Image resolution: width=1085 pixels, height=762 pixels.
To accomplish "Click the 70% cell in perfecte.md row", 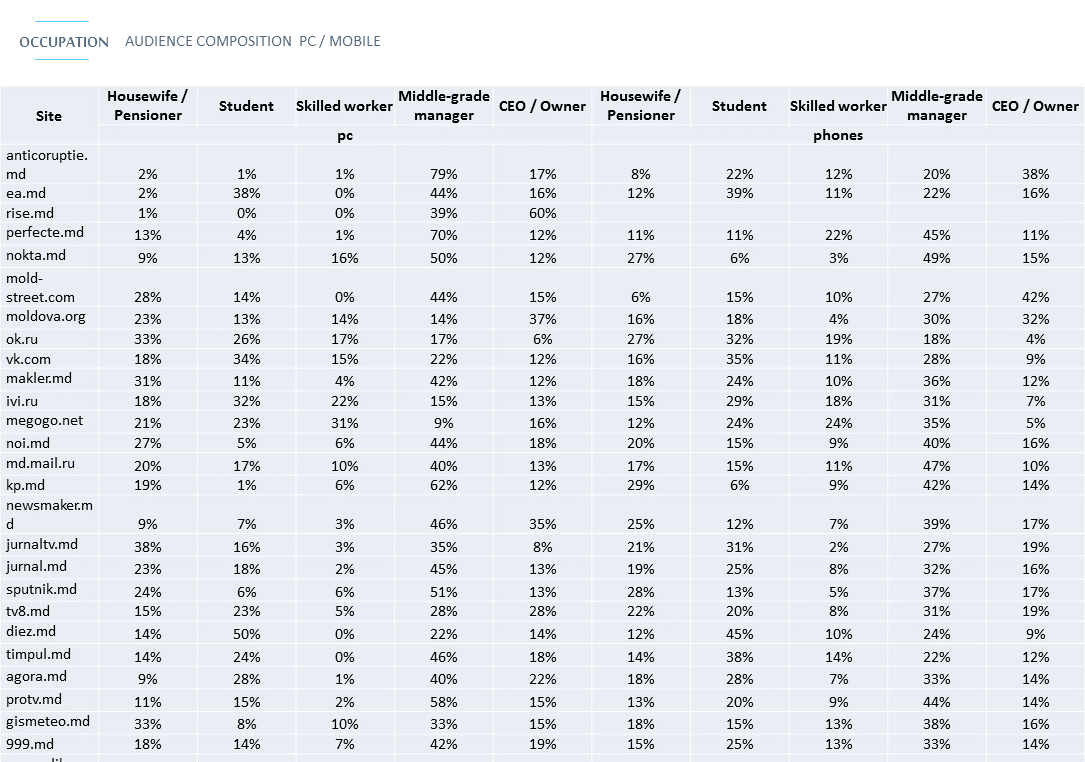I will coord(444,235).
